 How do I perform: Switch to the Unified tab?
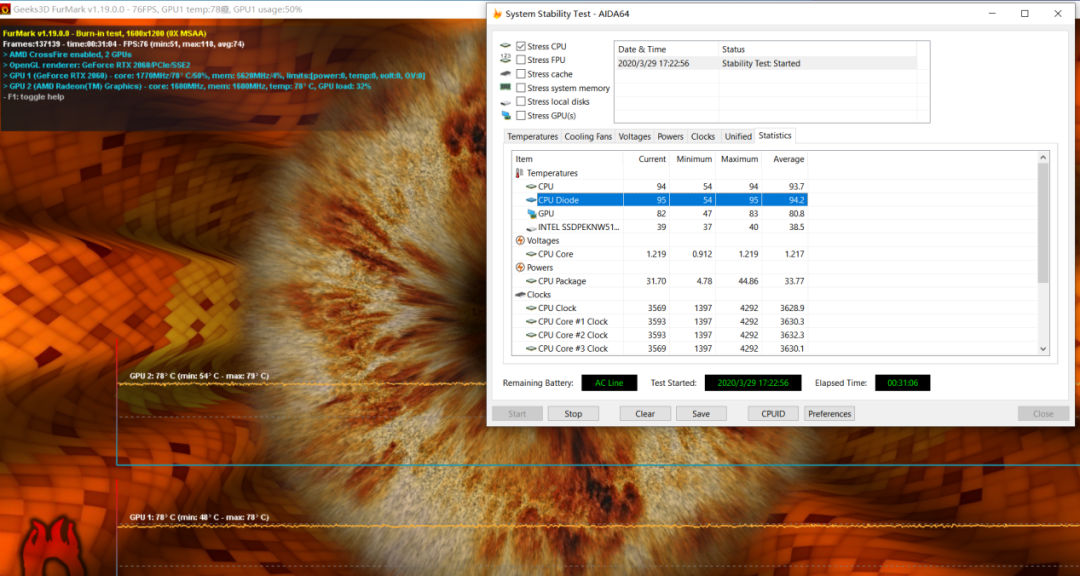click(738, 136)
